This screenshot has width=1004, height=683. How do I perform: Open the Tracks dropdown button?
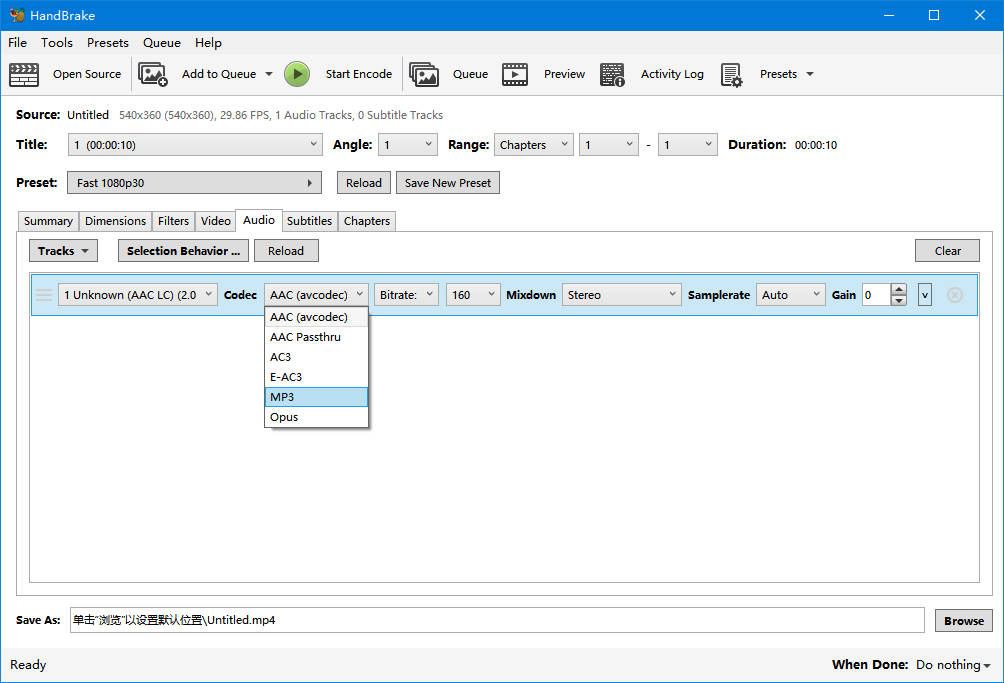[63, 251]
